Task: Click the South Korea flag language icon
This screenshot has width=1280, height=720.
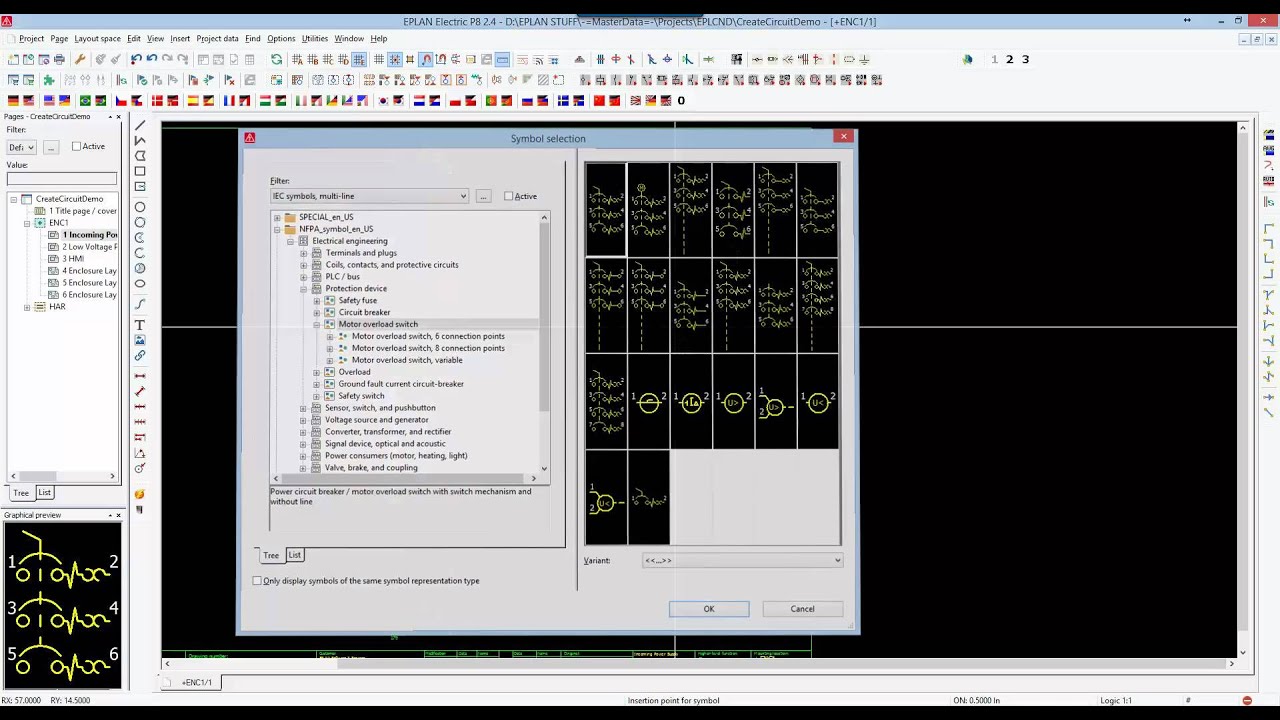Action: (383, 100)
